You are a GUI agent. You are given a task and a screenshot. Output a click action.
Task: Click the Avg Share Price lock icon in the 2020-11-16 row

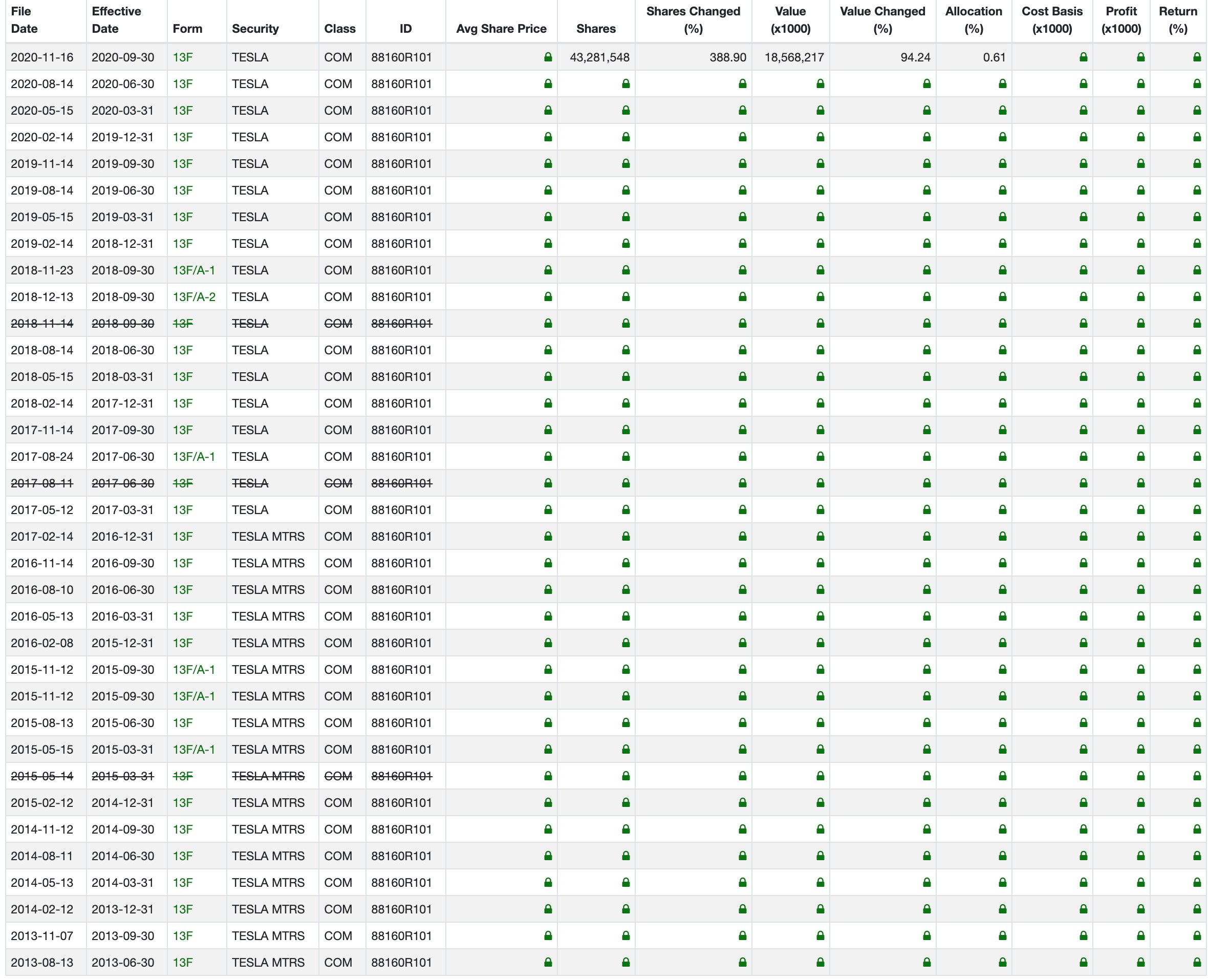(x=547, y=57)
